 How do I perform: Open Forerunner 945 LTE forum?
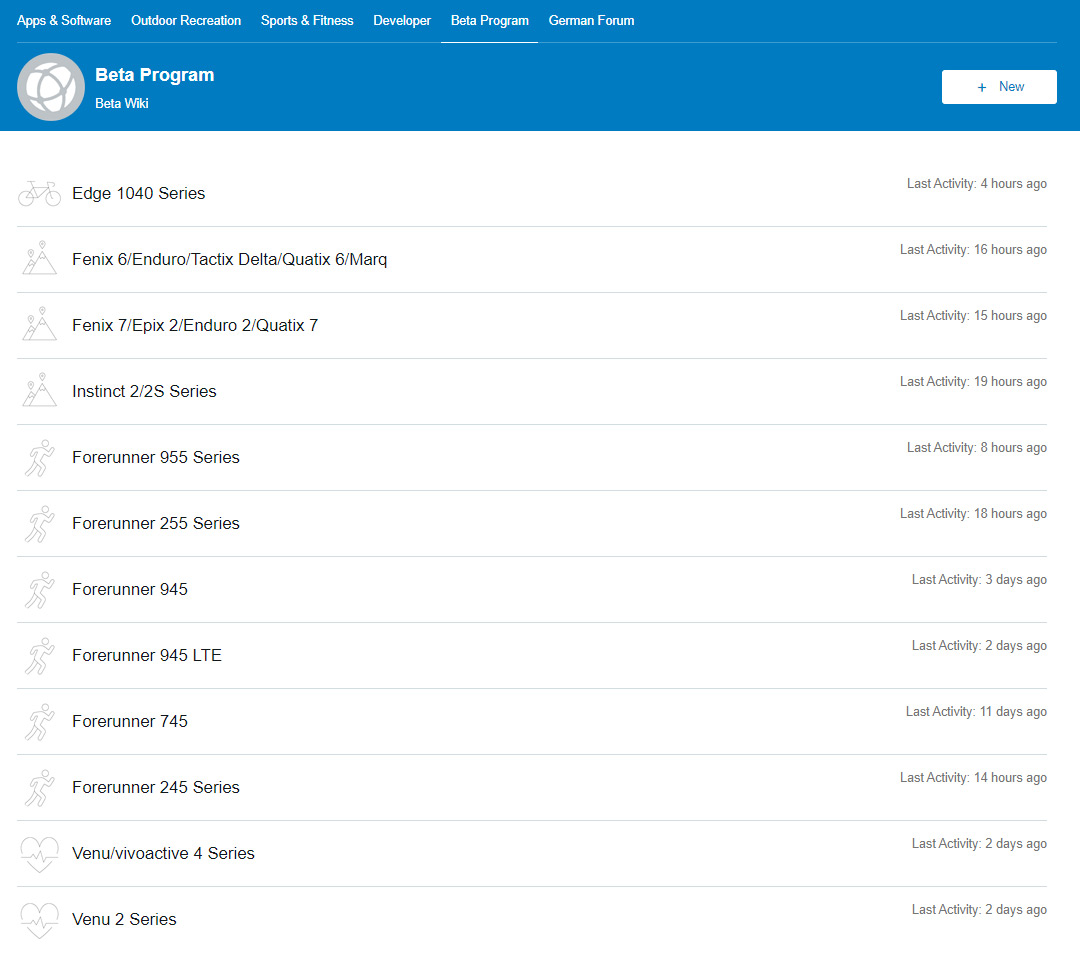click(147, 656)
